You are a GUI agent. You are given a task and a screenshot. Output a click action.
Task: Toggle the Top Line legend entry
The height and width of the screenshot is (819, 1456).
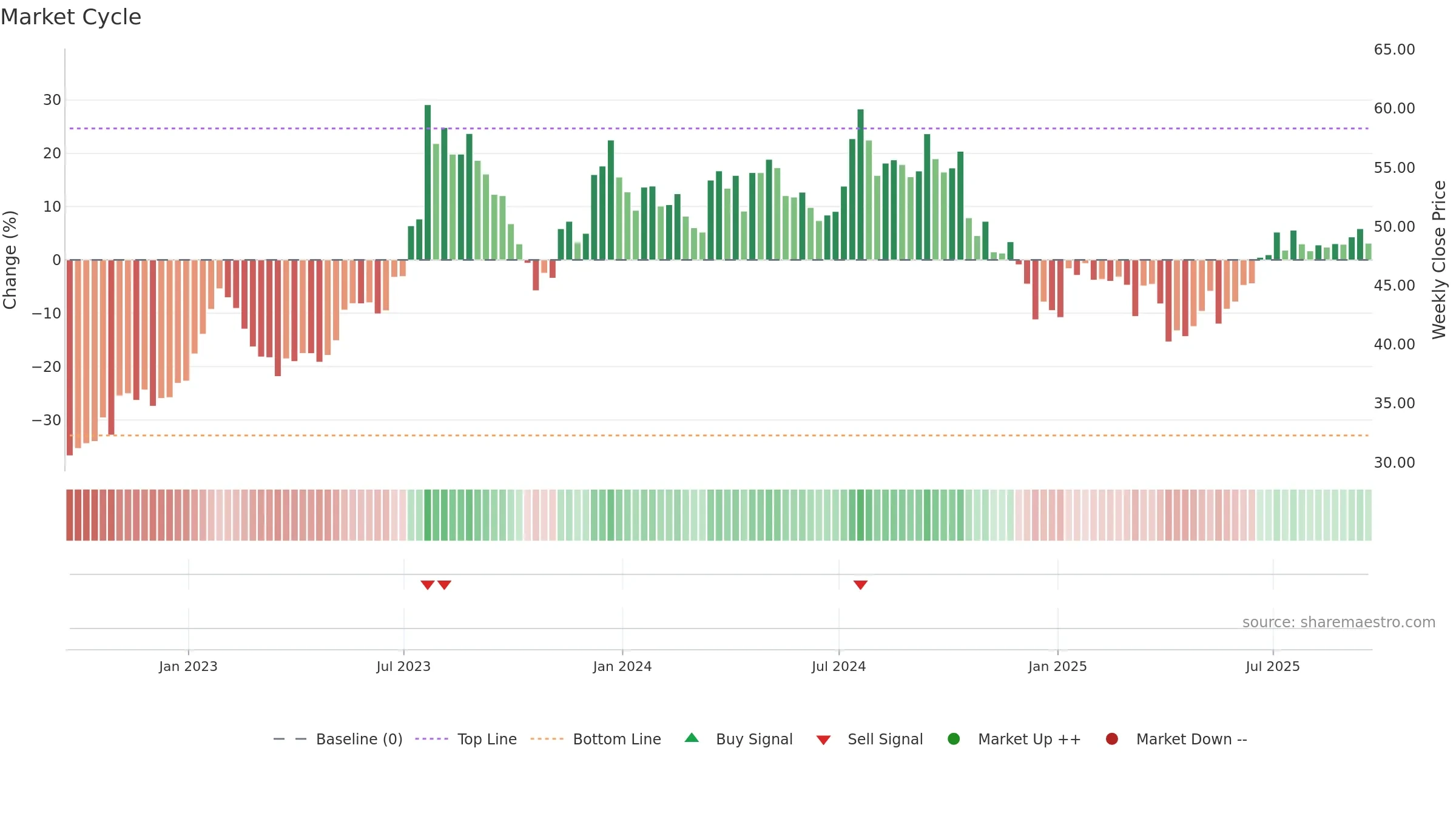(466, 739)
